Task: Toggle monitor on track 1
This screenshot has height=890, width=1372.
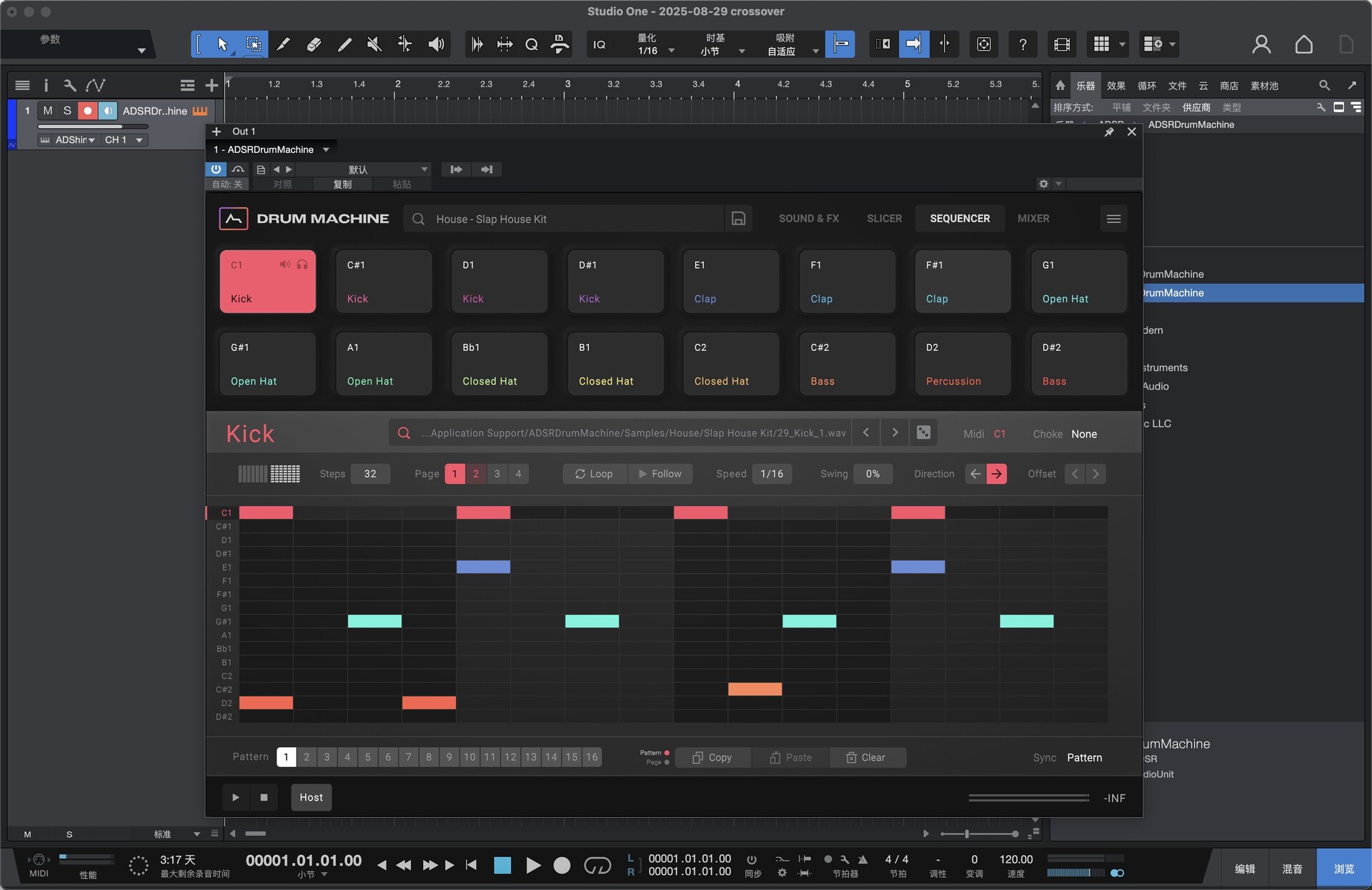Action: pos(107,111)
